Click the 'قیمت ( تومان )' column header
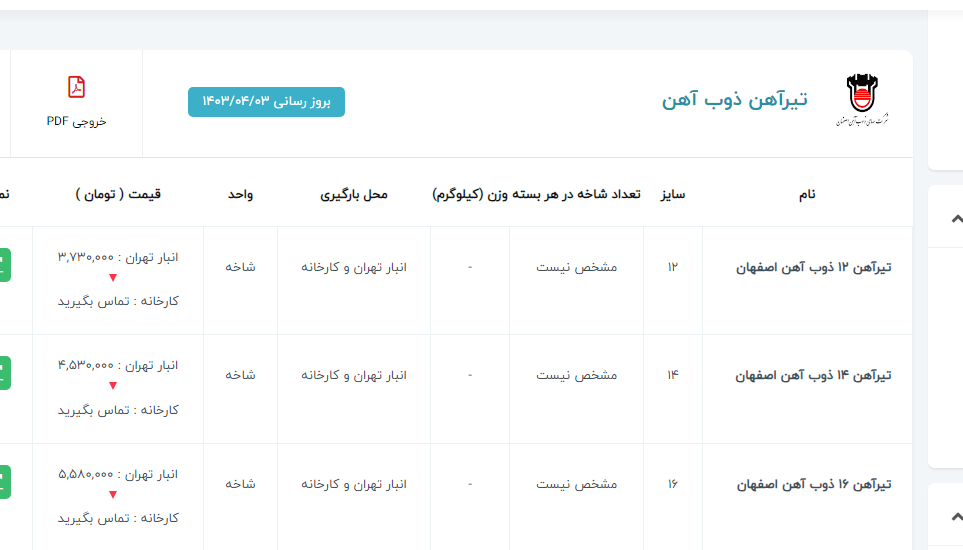This screenshot has height=550, width=963. click(x=118, y=194)
